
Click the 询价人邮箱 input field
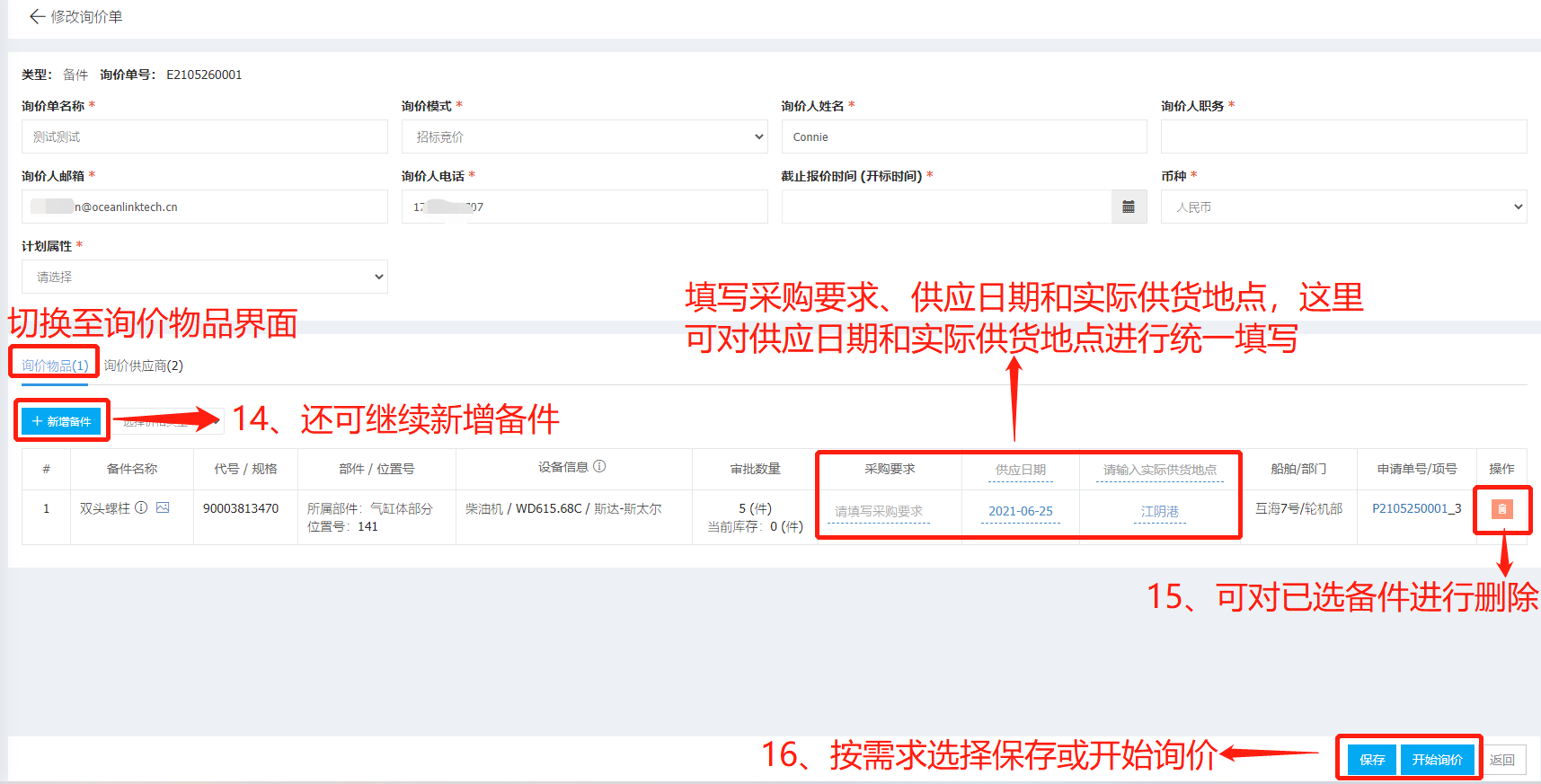pyautogui.click(x=205, y=207)
